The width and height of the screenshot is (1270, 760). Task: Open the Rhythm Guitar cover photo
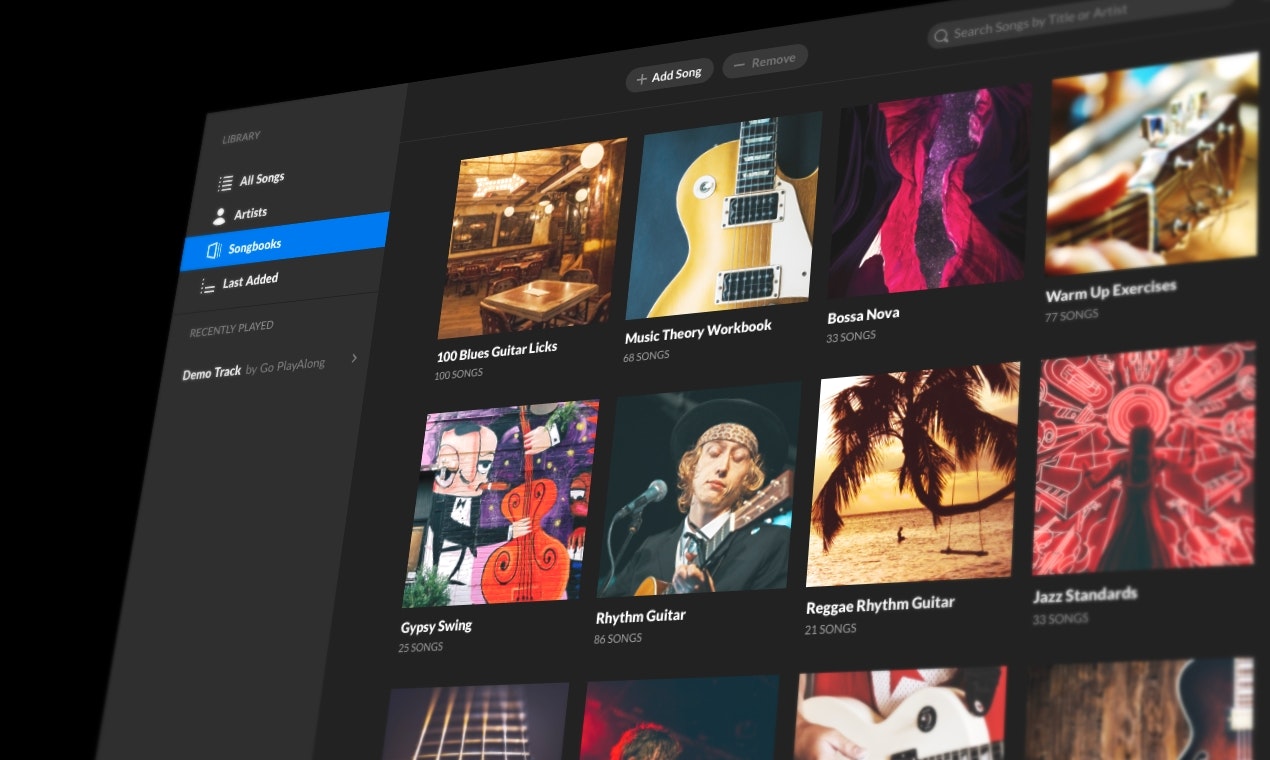click(x=699, y=489)
